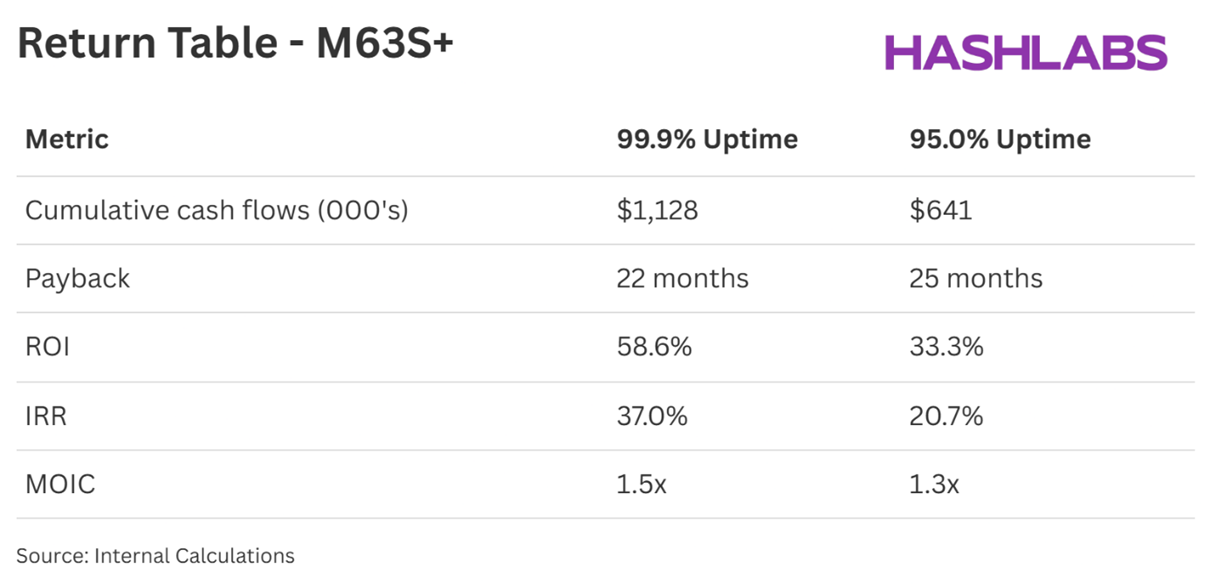Viewport: 1210px width, 584px height.
Task: Click the 58.6% ROI value
Action: [x=654, y=347]
